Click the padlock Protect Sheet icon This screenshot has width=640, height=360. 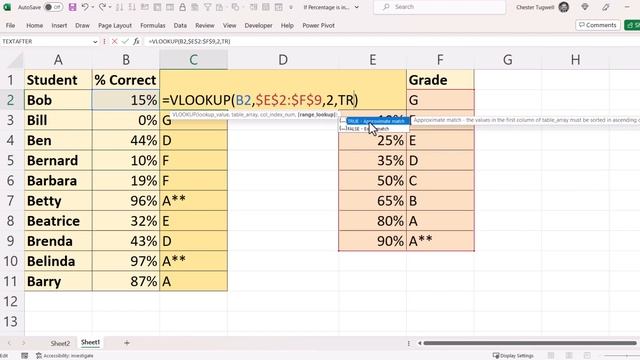point(182,7)
